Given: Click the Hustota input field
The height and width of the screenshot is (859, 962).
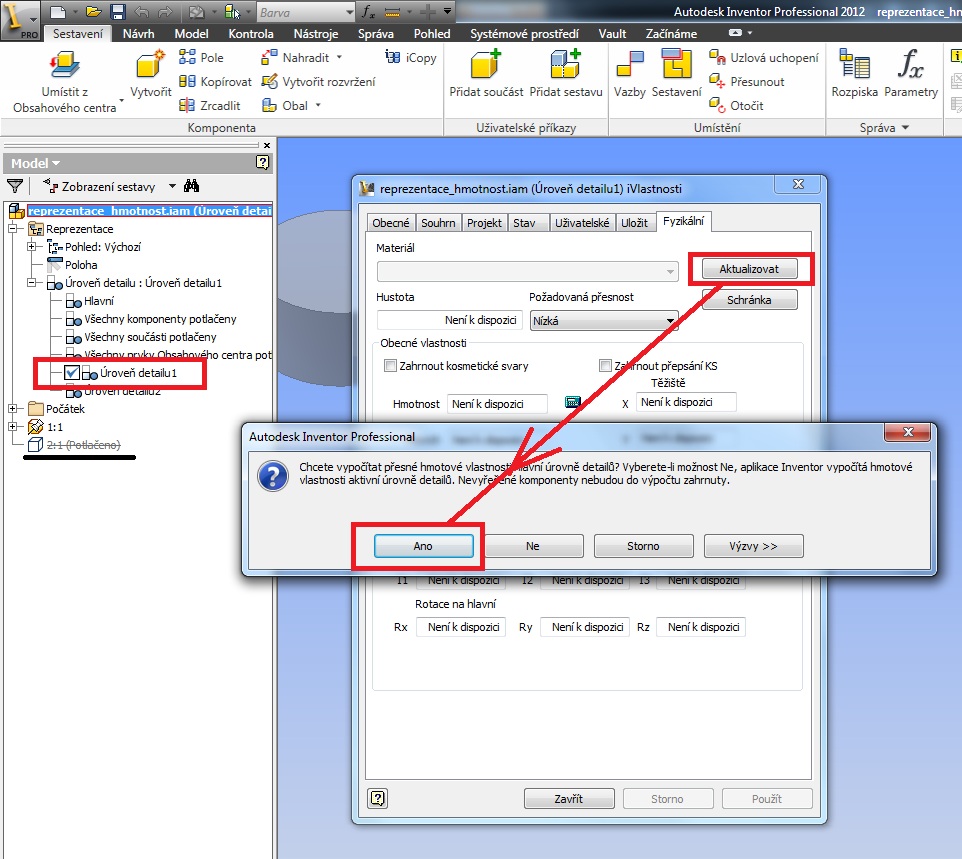Looking at the screenshot, I should [449, 321].
